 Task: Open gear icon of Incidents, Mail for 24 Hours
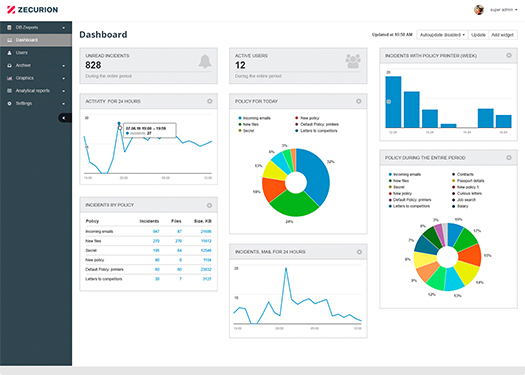click(359, 252)
